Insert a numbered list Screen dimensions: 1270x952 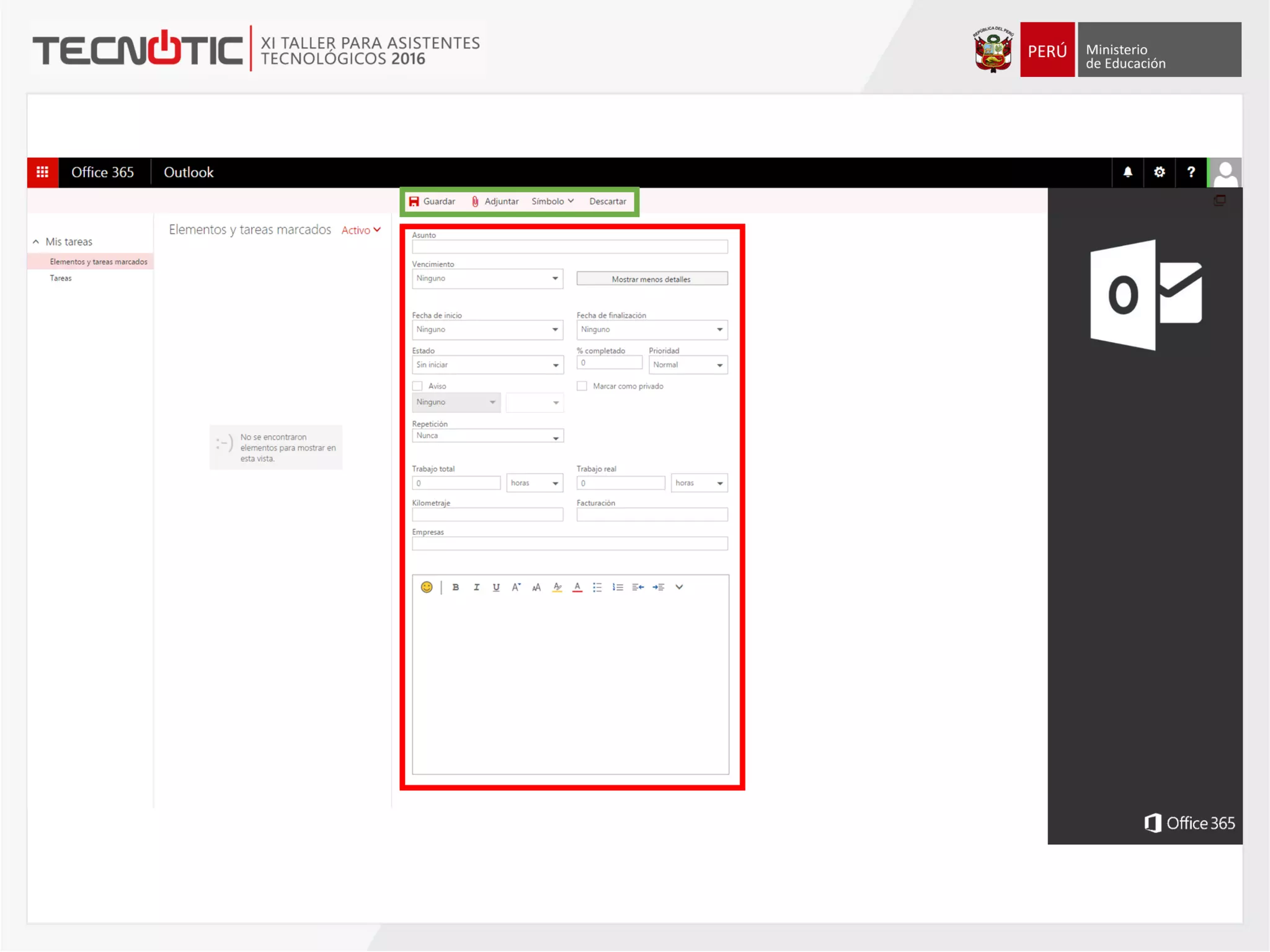618,587
